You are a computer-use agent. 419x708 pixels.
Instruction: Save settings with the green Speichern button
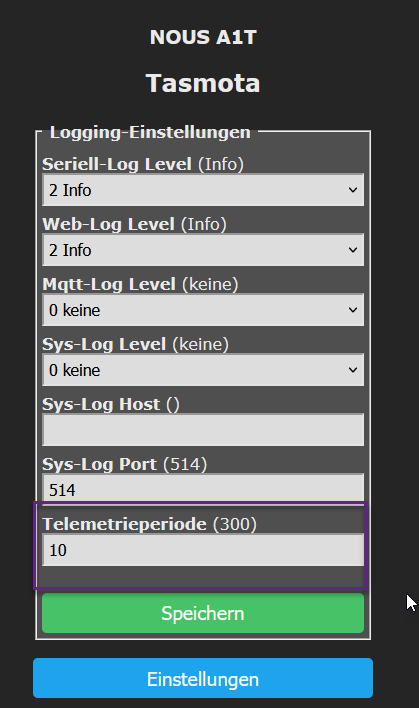(x=203, y=613)
